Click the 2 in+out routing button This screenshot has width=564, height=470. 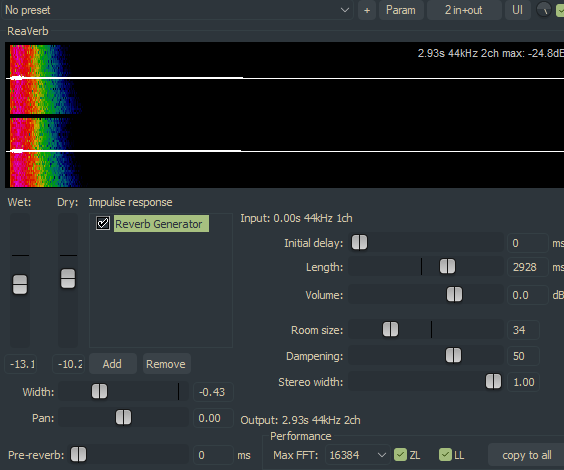464,10
